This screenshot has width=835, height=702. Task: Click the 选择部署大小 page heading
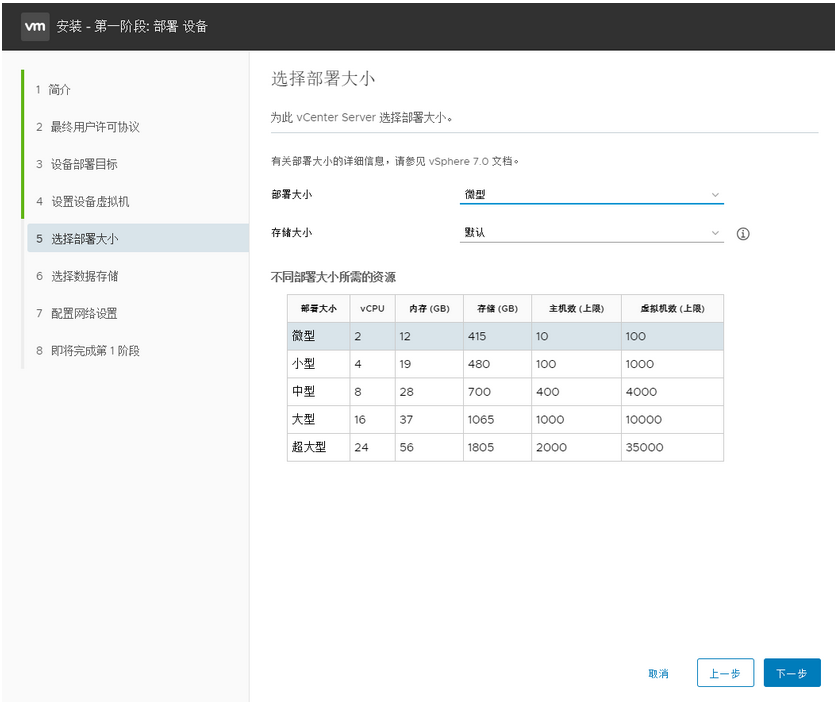click(323, 79)
